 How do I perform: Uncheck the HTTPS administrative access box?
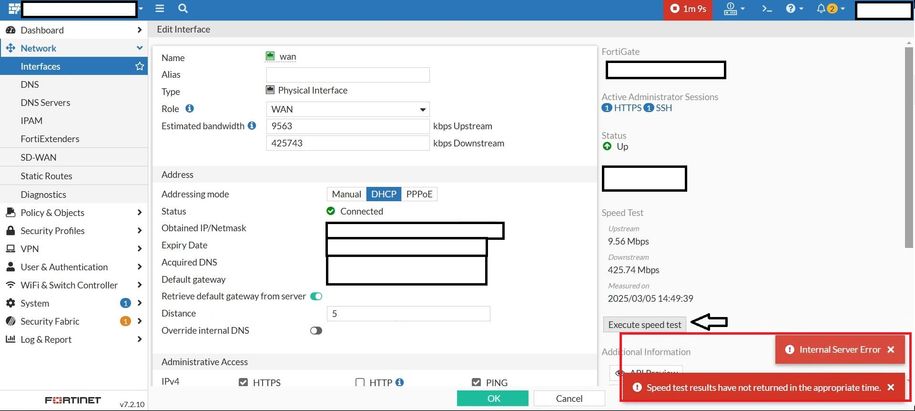click(244, 382)
